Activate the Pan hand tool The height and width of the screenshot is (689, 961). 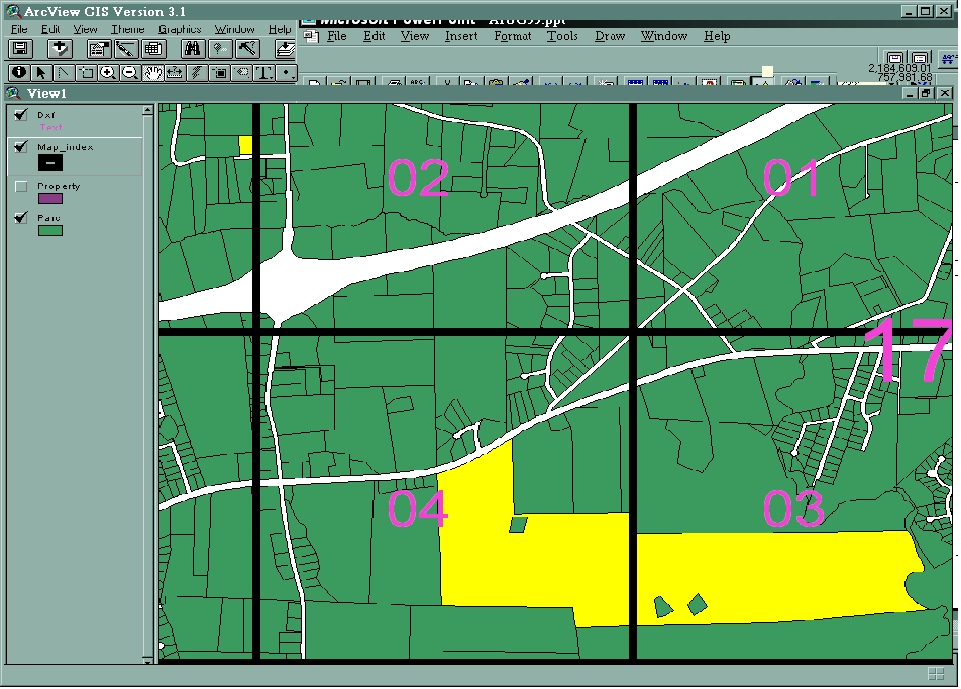tap(153, 73)
